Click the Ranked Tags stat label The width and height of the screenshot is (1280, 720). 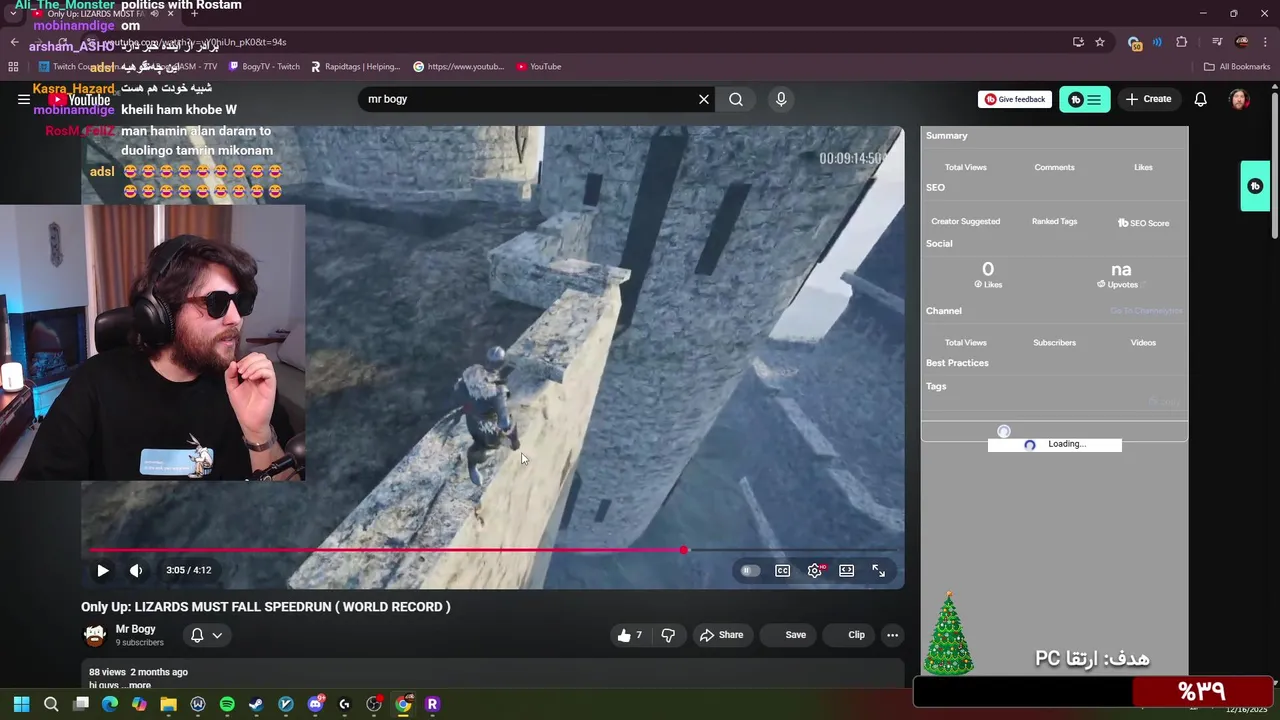pos(1054,221)
